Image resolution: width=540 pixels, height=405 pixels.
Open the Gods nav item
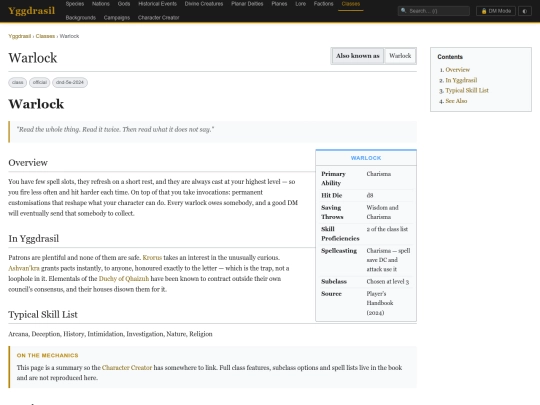tap(124, 4)
